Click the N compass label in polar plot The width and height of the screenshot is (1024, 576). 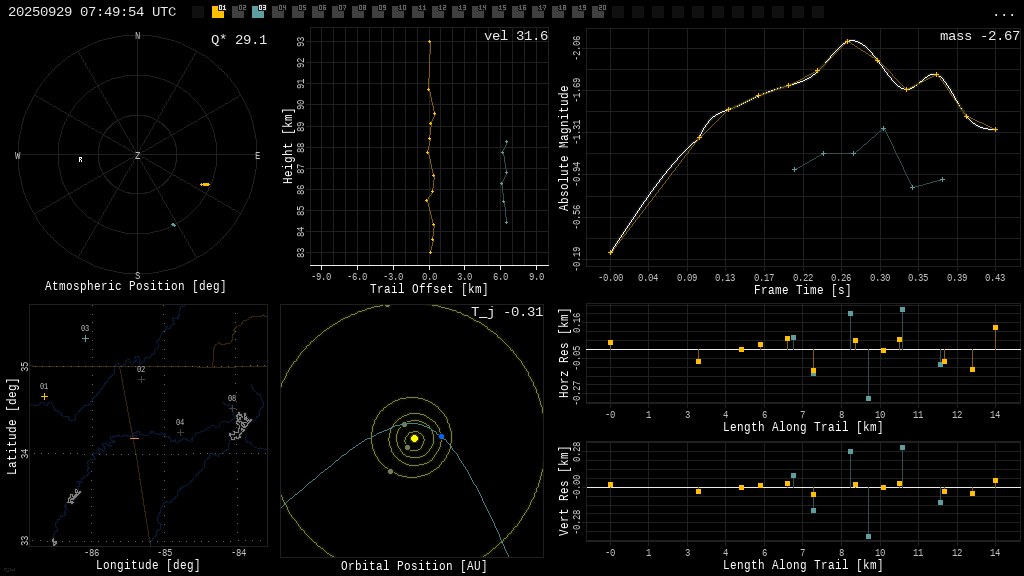pyautogui.click(x=137, y=36)
